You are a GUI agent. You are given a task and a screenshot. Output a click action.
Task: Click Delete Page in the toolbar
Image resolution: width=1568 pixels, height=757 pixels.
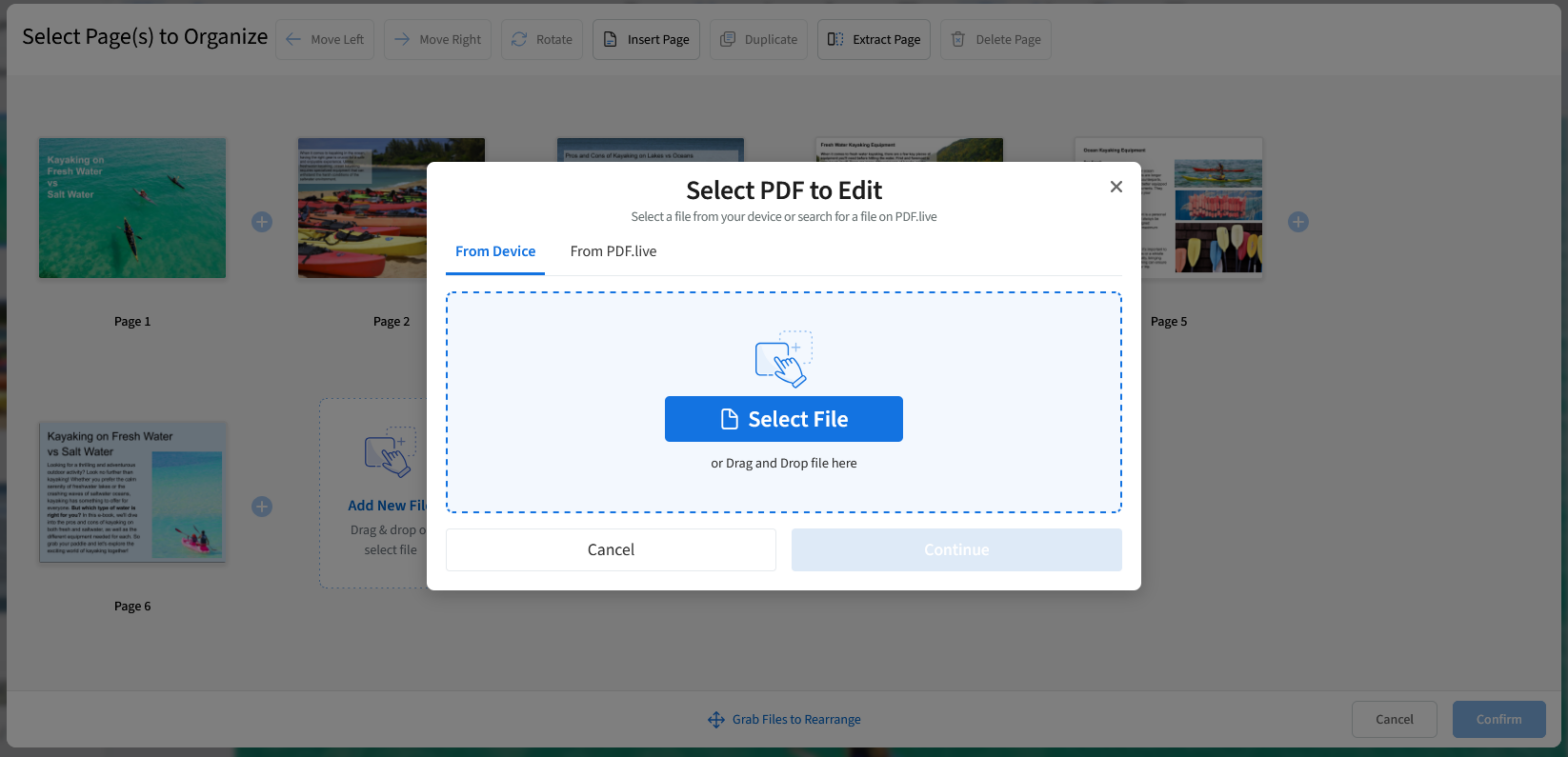pos(996,40)
